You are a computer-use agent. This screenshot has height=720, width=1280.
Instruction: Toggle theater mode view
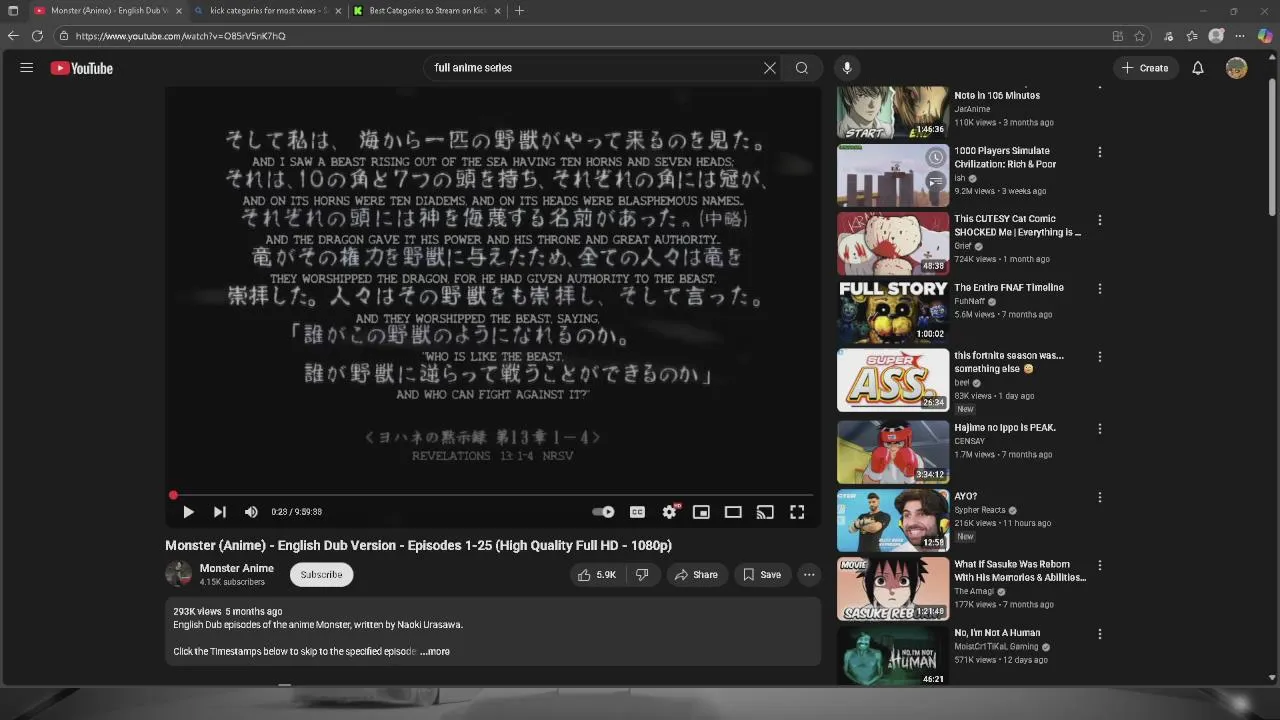point(733,512)
